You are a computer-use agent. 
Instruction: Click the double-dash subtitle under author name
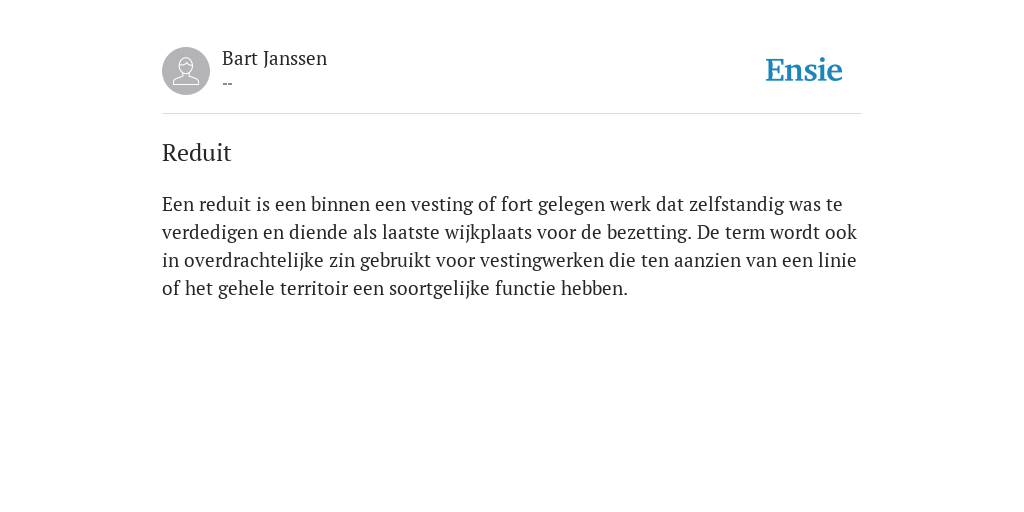pos(227,84)
